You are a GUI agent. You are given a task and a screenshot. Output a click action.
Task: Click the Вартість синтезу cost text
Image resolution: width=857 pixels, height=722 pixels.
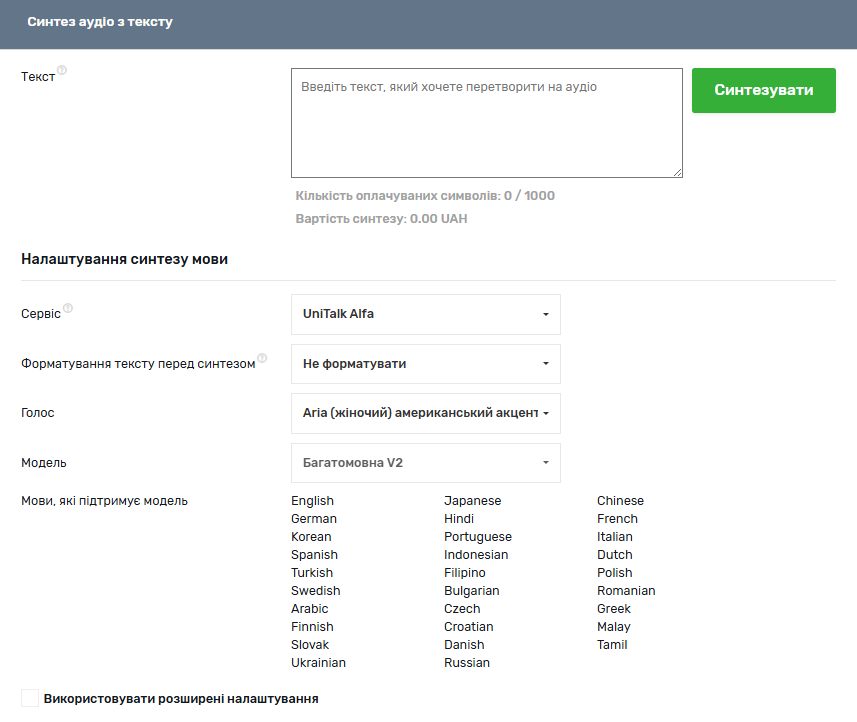(381, 219)
